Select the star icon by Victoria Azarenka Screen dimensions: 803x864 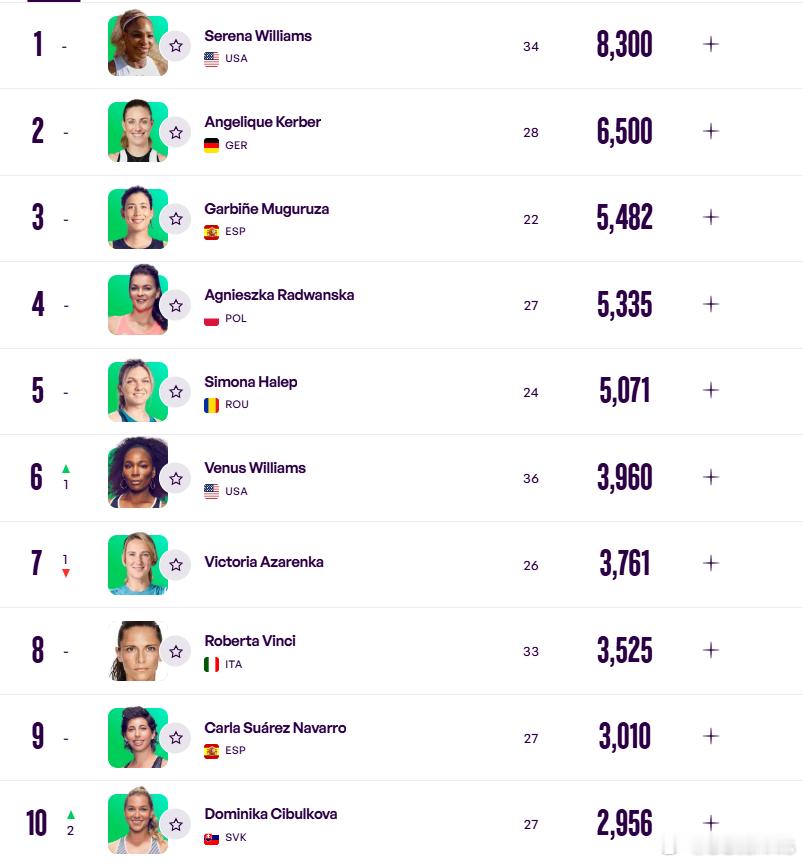point(176,565)
